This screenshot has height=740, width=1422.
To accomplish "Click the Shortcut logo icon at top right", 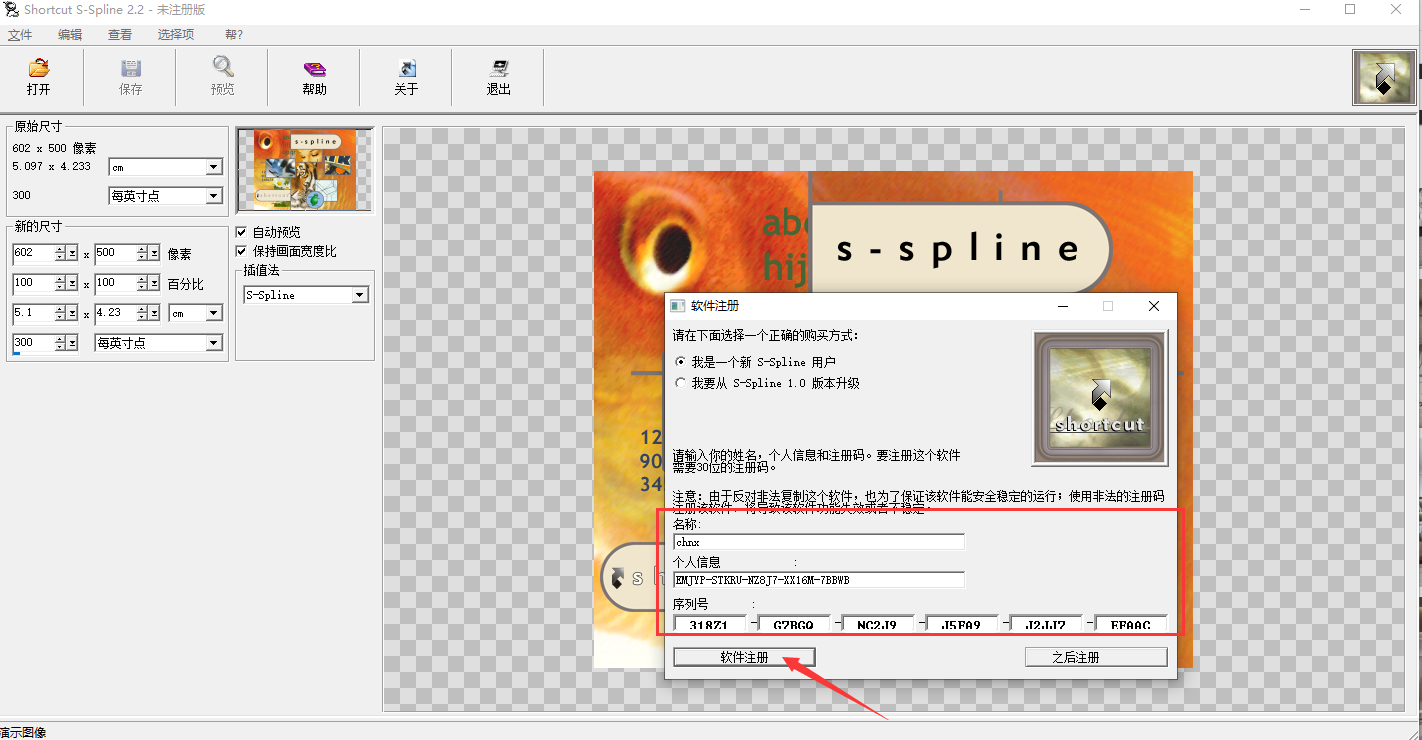I will 1384,78.
